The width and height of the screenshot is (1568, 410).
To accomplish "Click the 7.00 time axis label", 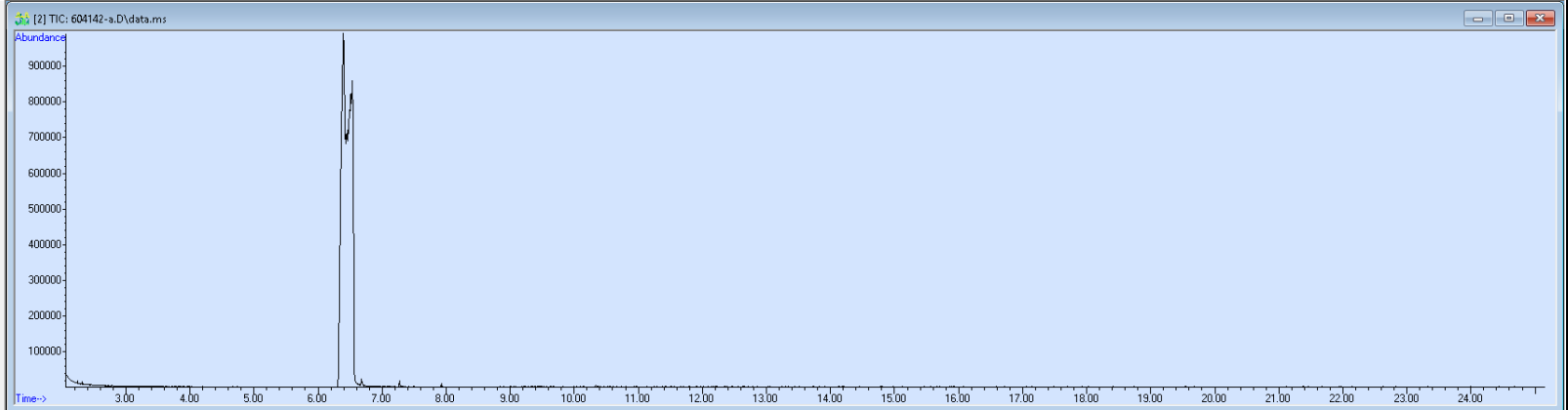I will click(x=381, y=398).
